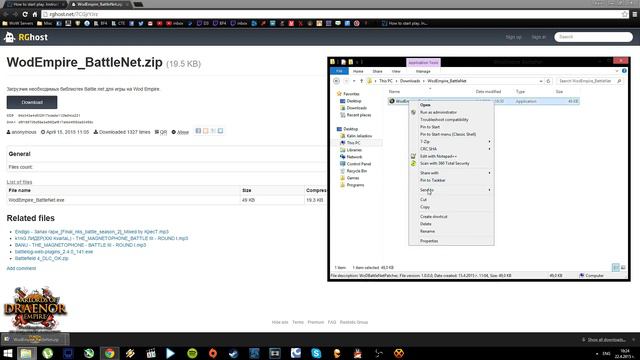640x360 pixels.
Task: Open Steam from the taskbar
Action: pos(233,353)
